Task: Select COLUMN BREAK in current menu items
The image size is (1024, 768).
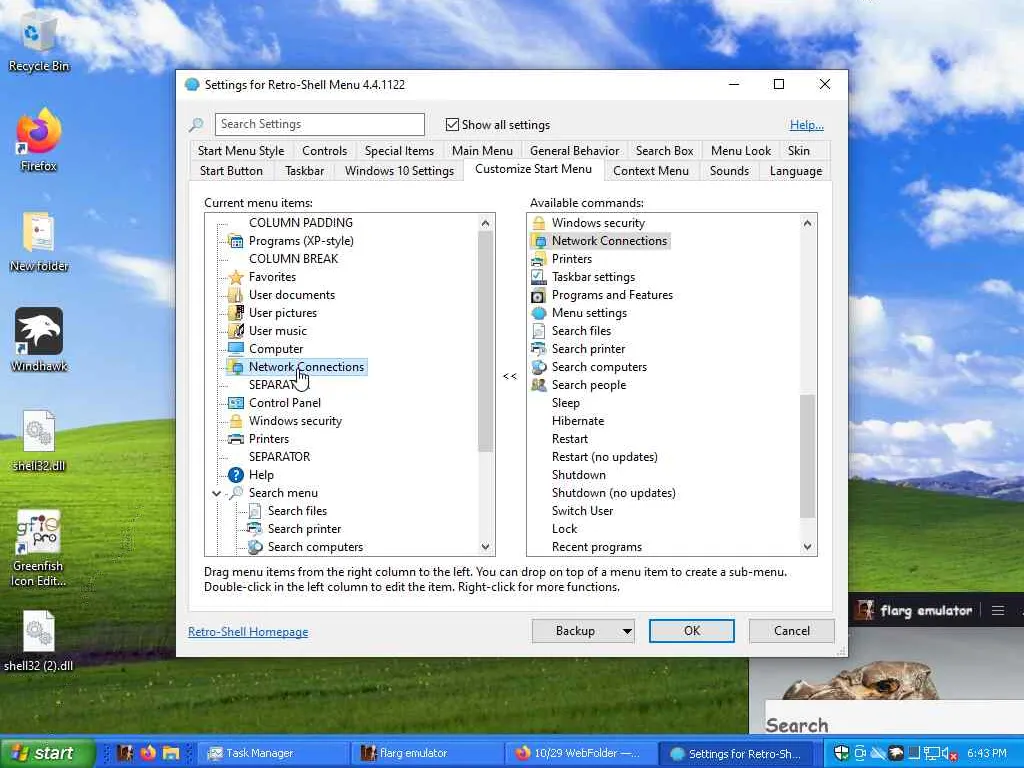Action: pyautogui.click(x=293, y=259)
